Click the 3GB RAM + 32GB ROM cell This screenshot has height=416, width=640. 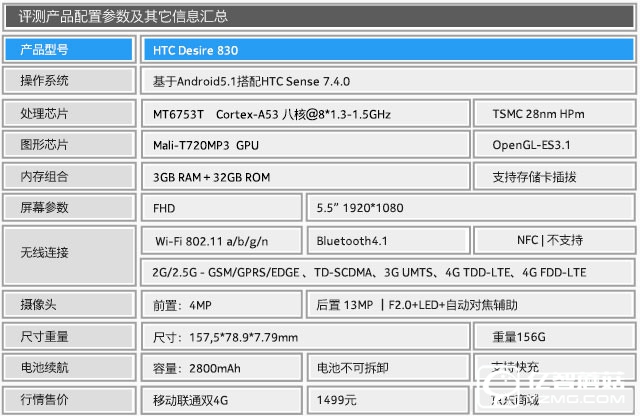point(304,177)
